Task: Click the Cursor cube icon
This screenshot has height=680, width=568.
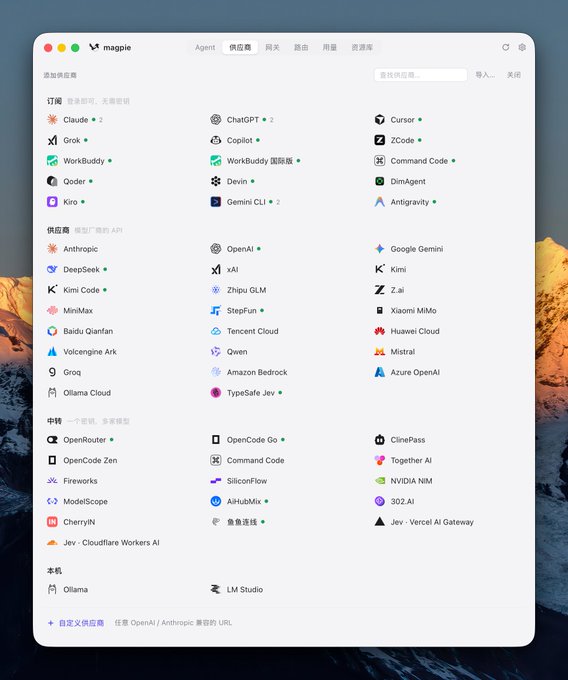Action: (x=379, y=119)
